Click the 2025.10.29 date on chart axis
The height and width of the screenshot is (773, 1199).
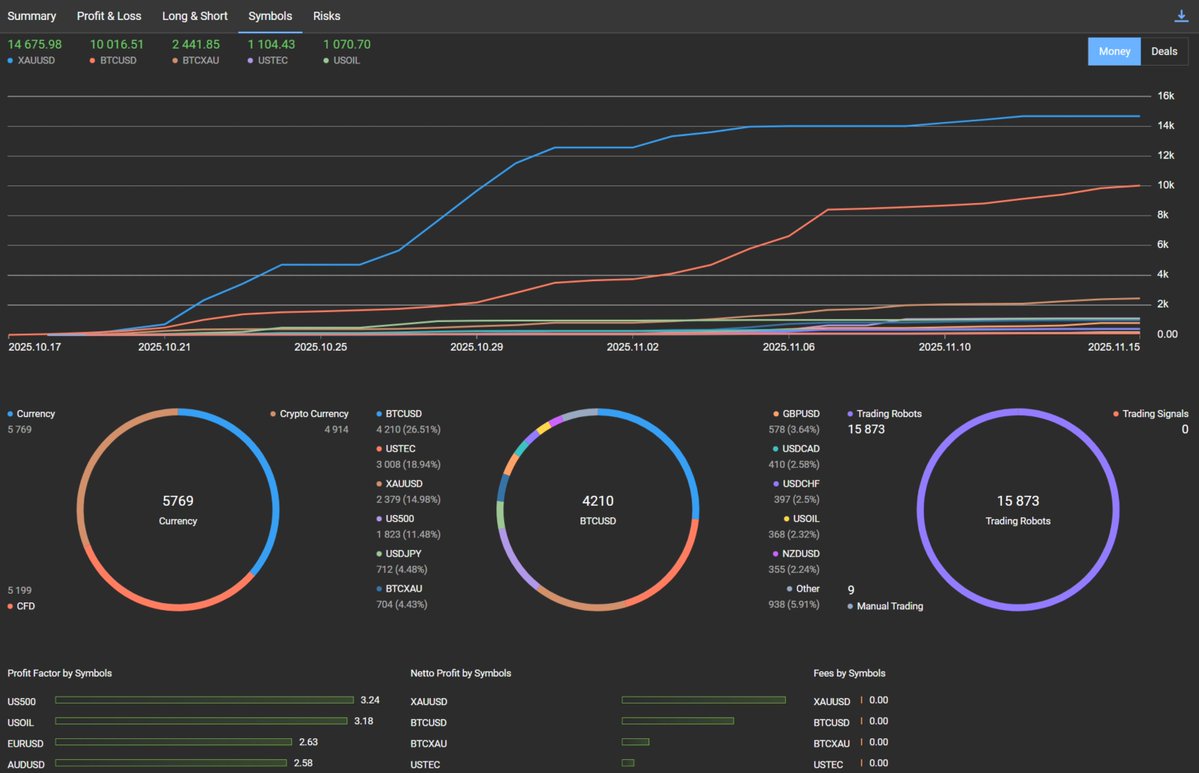[476, 347]
